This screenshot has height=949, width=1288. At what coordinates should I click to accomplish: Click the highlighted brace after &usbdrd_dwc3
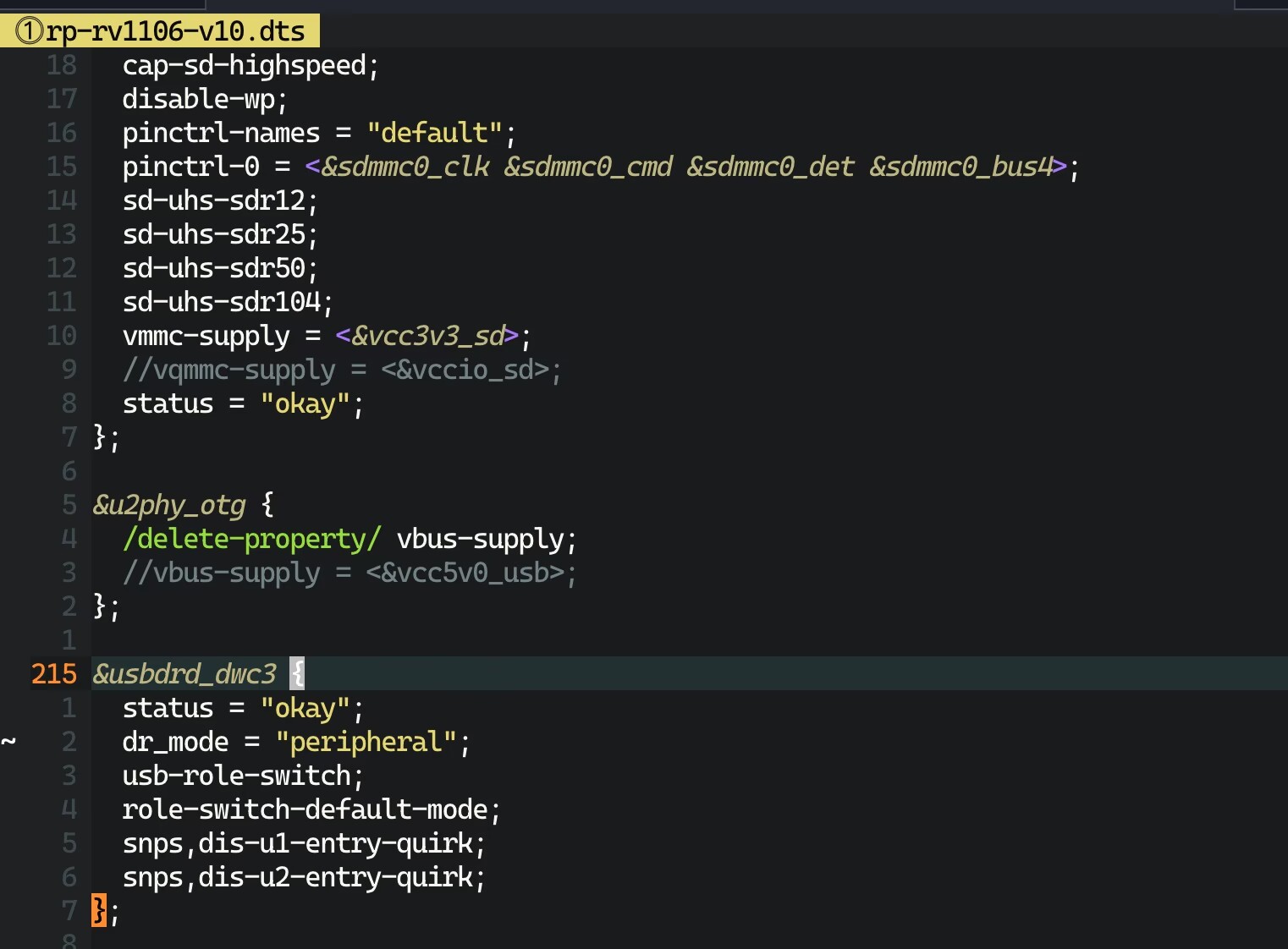click(x=297, y=673)
